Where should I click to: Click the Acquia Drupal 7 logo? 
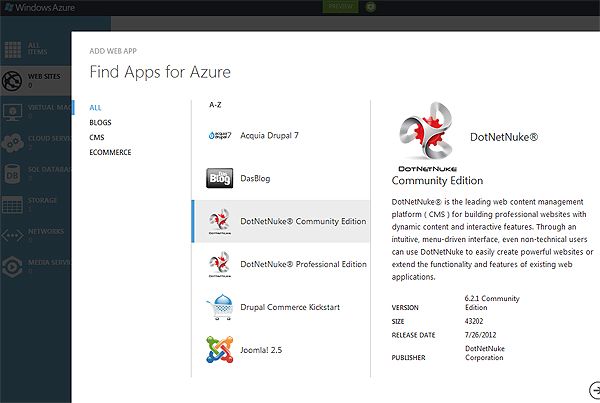coord(220,135)
